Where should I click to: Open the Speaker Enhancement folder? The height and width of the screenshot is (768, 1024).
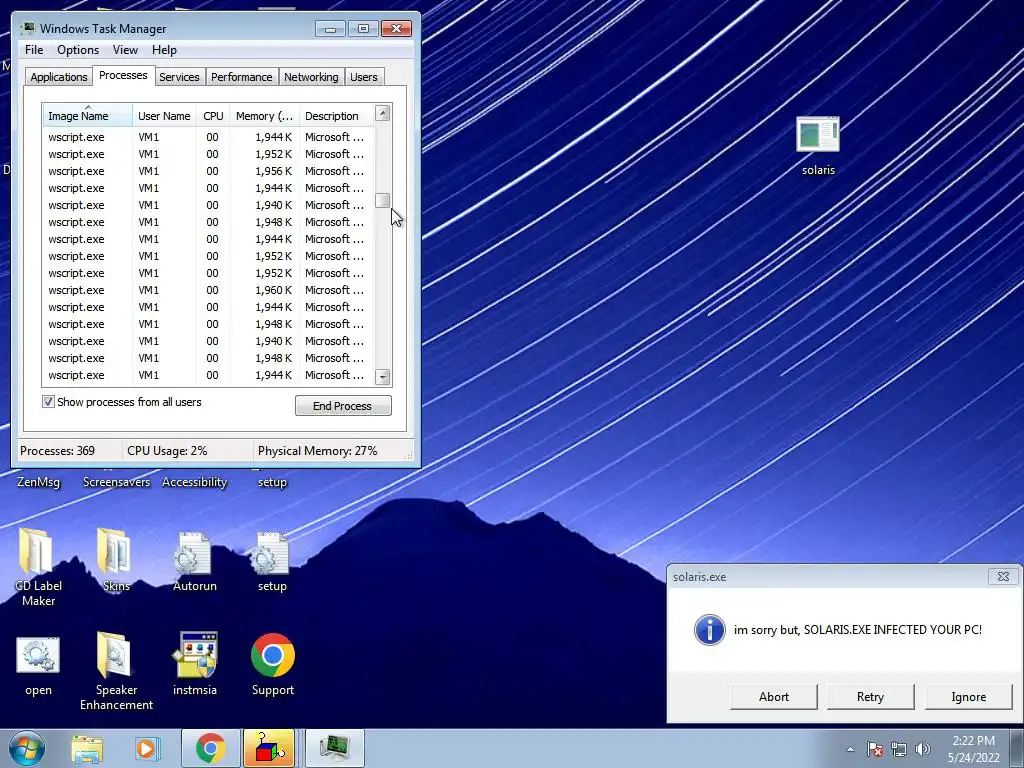click(116, 671)
